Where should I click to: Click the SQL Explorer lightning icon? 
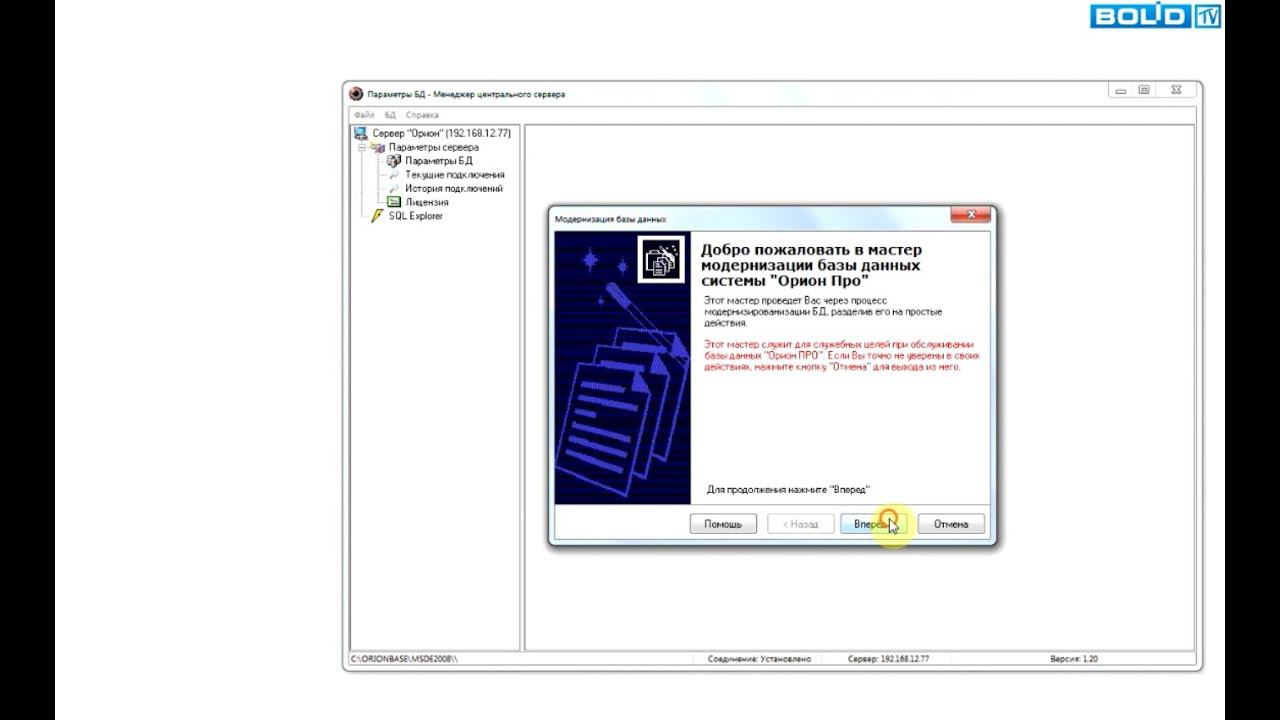377,216
